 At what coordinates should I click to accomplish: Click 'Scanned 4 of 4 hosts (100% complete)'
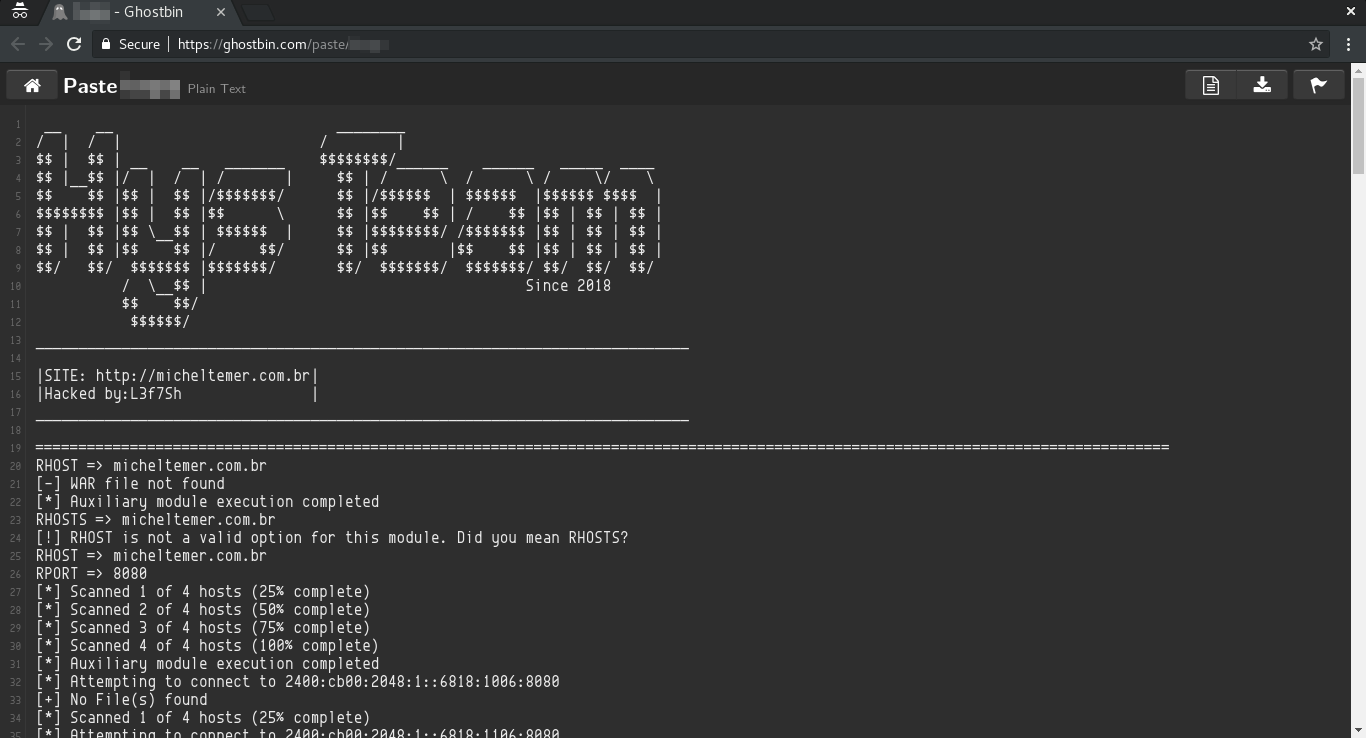pos(207,646)
